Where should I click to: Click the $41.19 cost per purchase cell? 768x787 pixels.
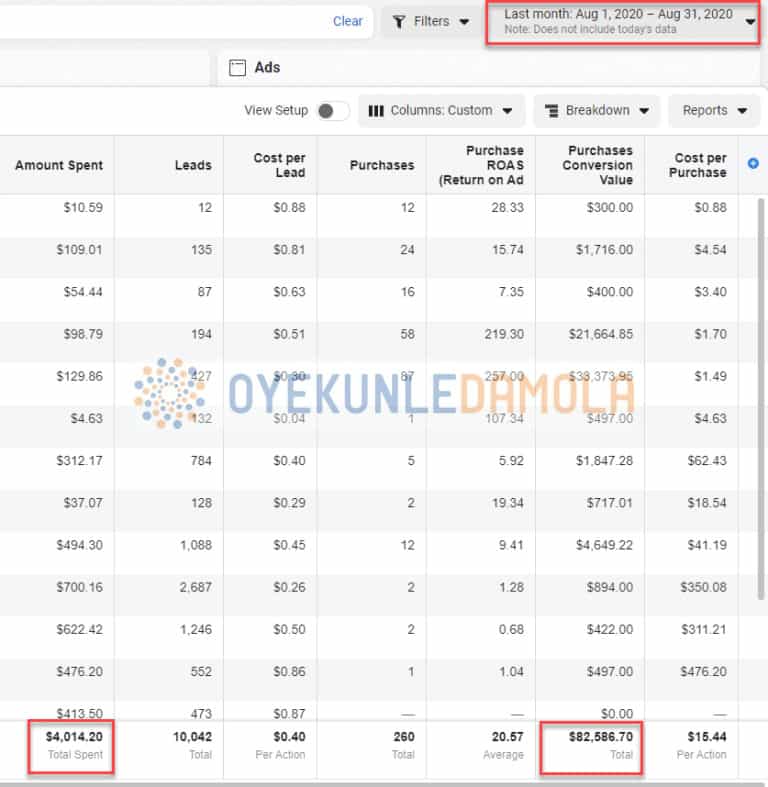tap(707, 545)
